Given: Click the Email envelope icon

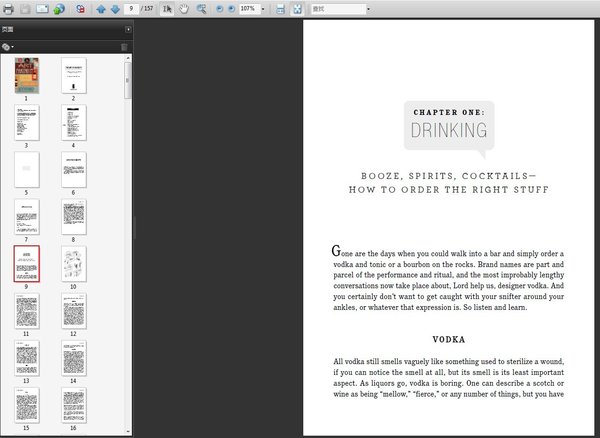Looking at the screenshot, I should coord(42,9).
